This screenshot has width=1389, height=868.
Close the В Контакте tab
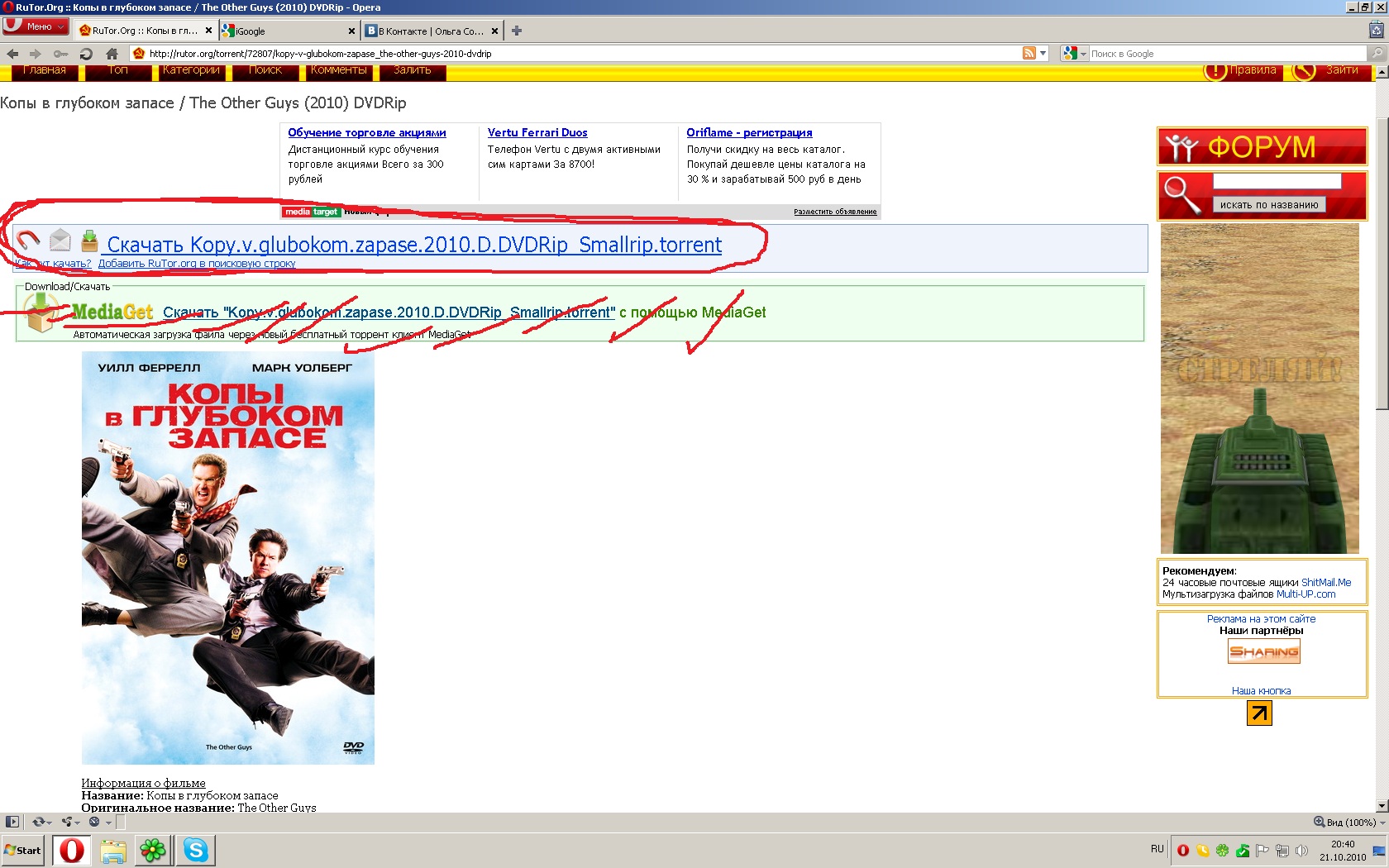(494, 31)
